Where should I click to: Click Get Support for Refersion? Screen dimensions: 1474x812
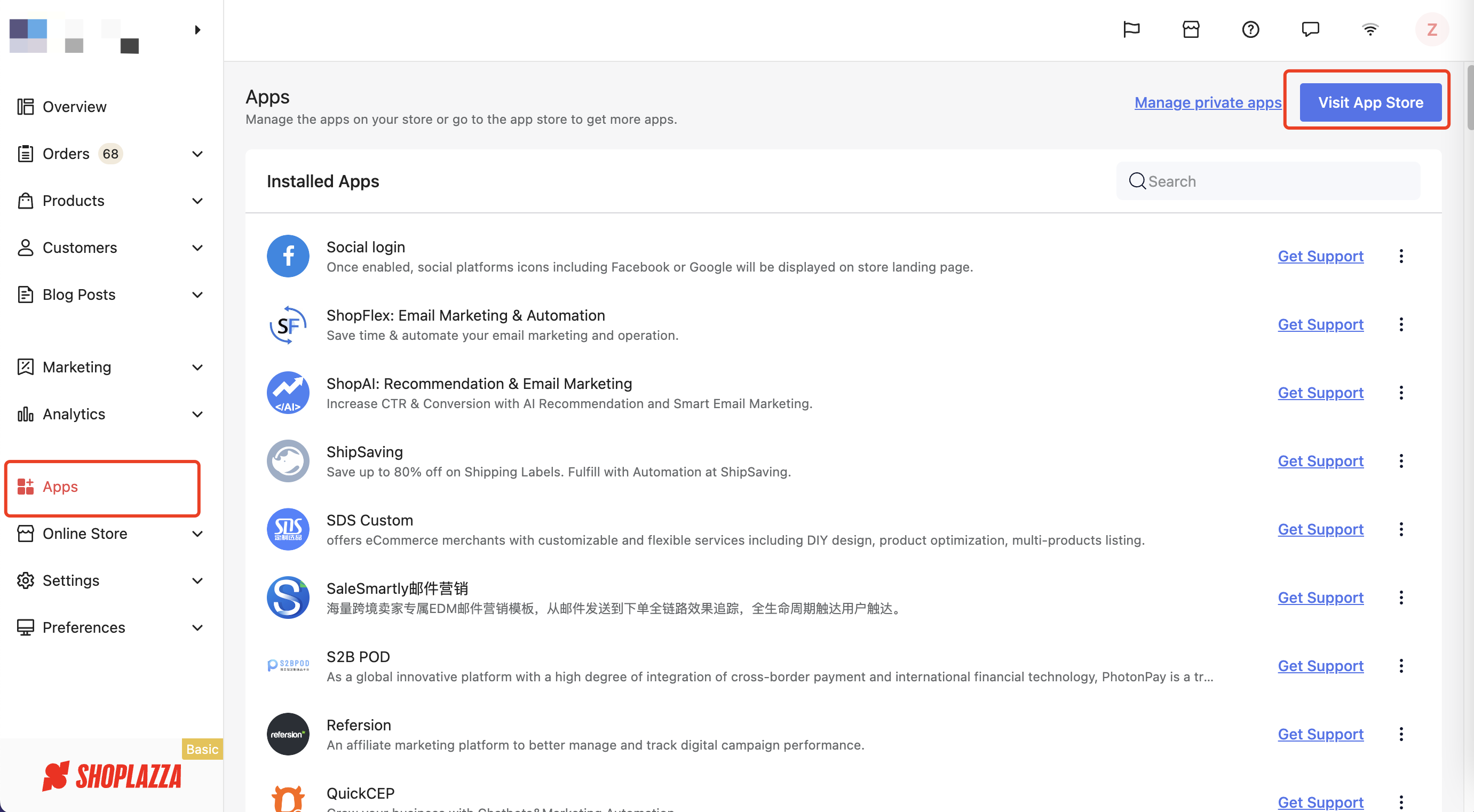coord(1321,734)
